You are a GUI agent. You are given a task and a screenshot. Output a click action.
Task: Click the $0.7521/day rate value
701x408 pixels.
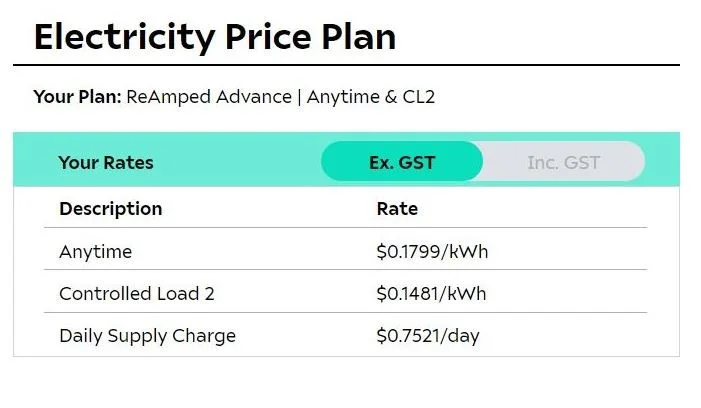[428, 335]
